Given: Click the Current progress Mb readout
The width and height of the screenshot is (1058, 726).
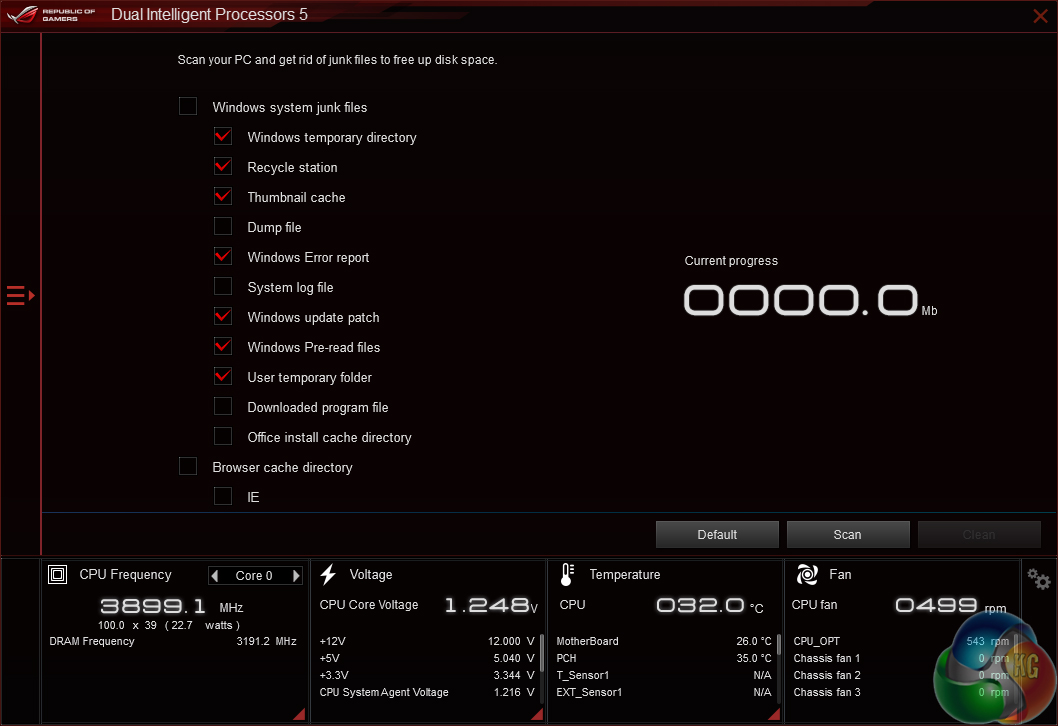Looking at the screenshot, I should (x=810, y=300).
